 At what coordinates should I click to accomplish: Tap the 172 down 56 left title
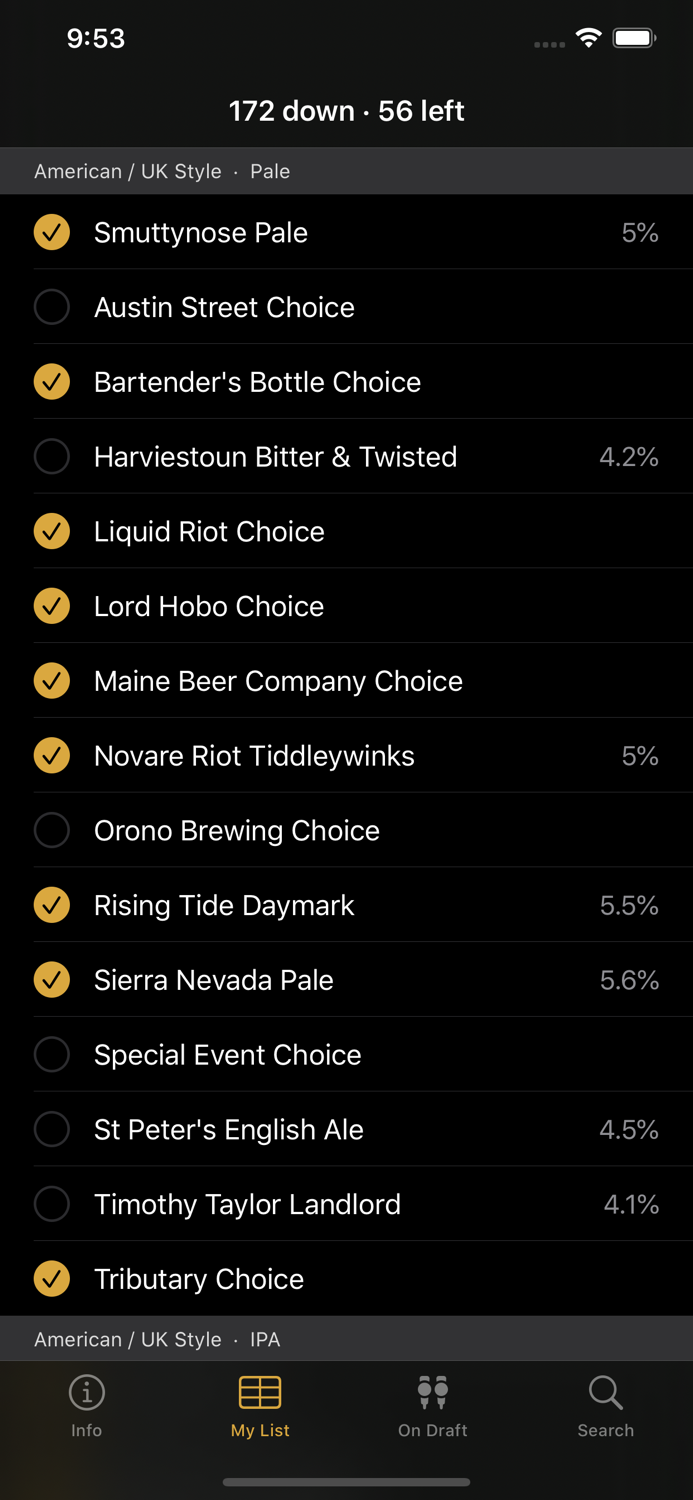346,111
